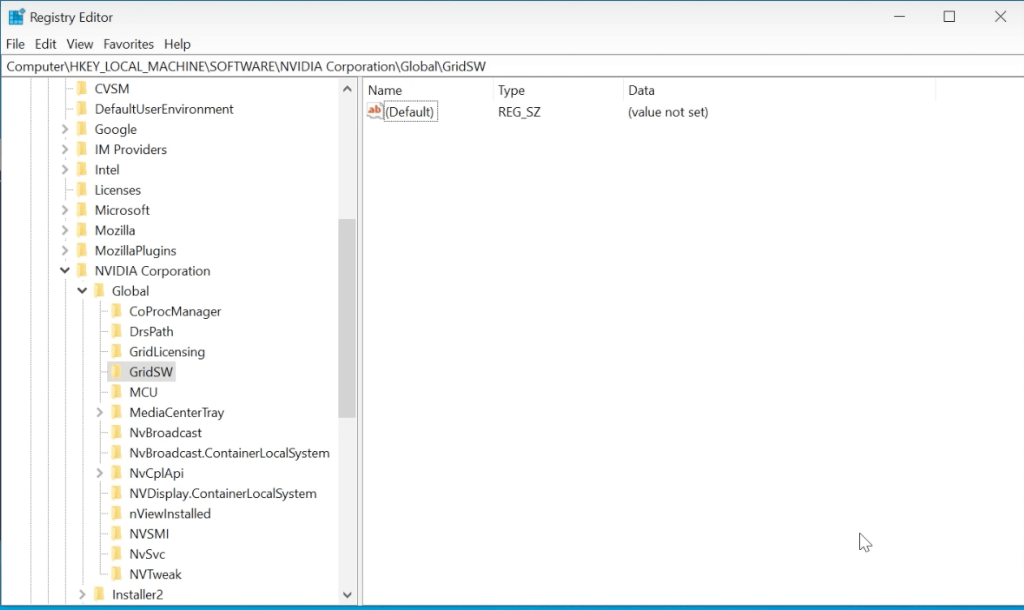Open the Favorites menu

(129, 44)
